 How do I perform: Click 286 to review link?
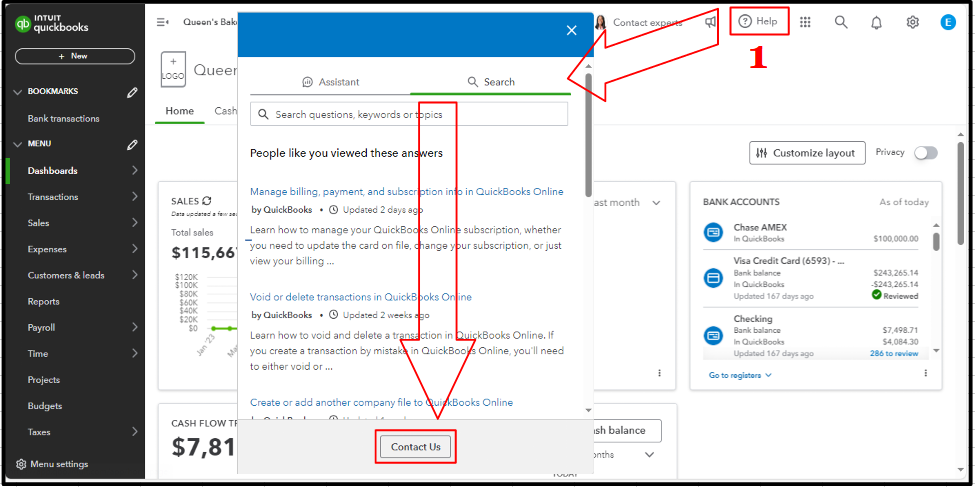click(x=894, y=353)
